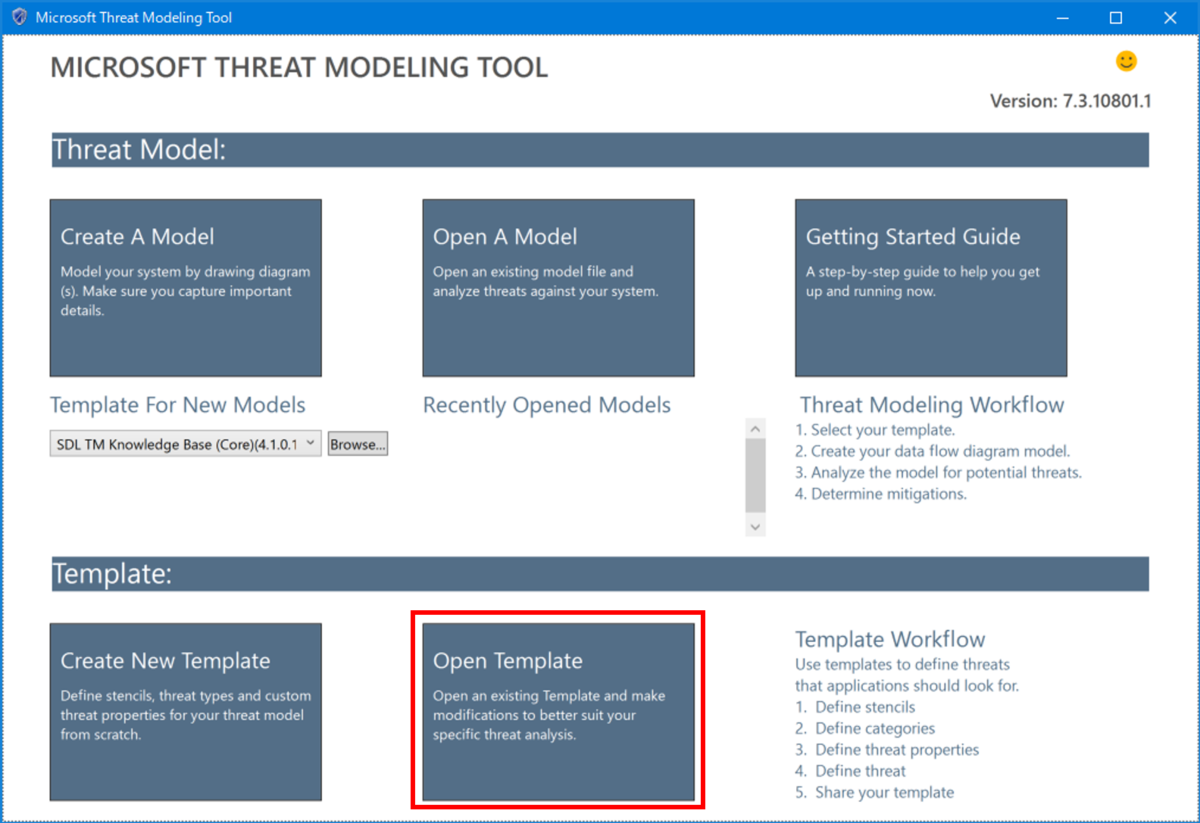Screen dimensions: 1200x823
Task: Click the Template: section header
Action: point(599,574)
